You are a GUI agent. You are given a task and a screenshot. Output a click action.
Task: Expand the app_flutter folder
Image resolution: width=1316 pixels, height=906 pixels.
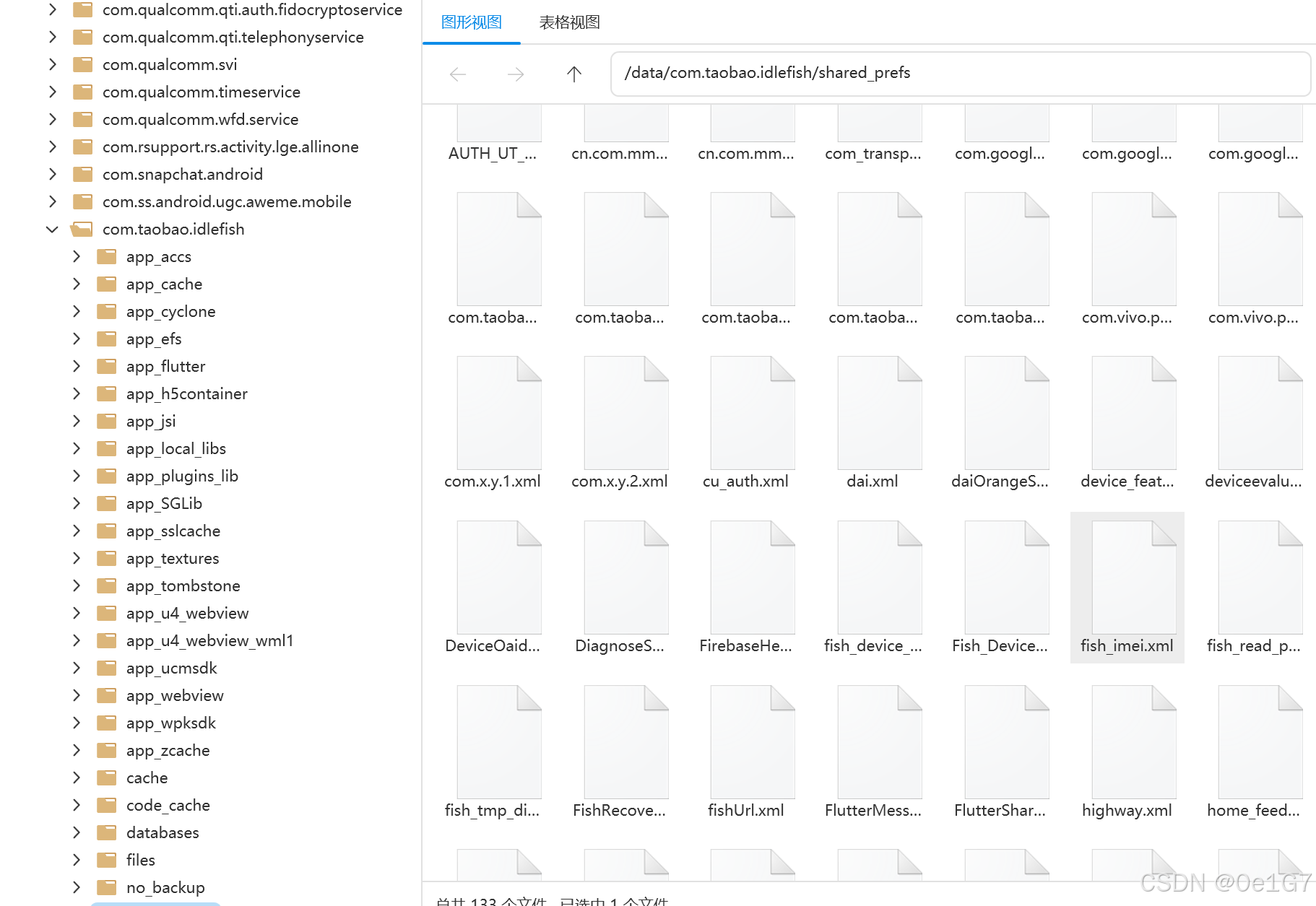pos(77,366)
